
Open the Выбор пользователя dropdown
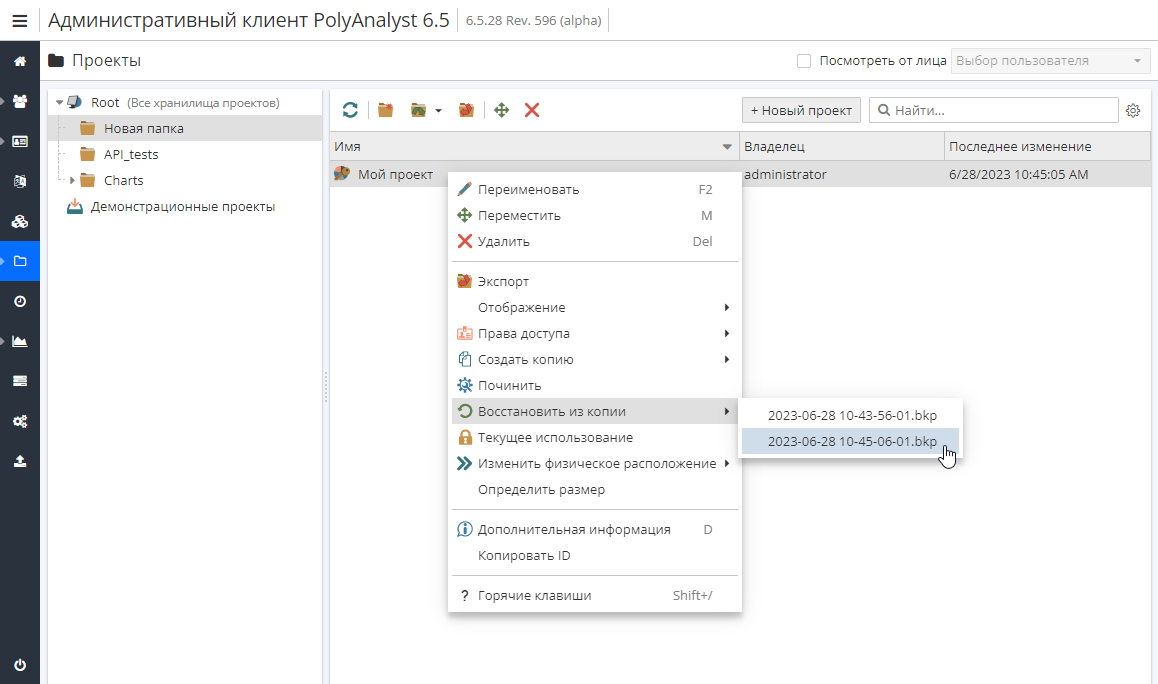click(1050, 61)
